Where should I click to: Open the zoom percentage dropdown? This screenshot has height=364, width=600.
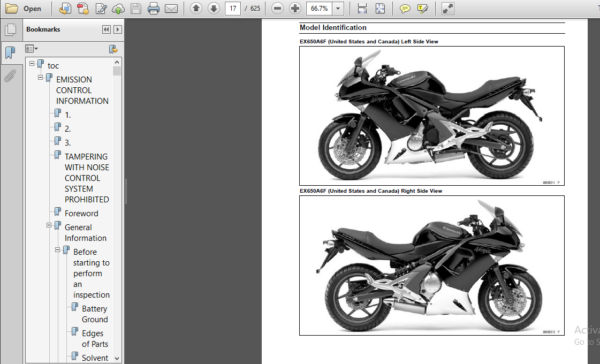click(338, 8)
